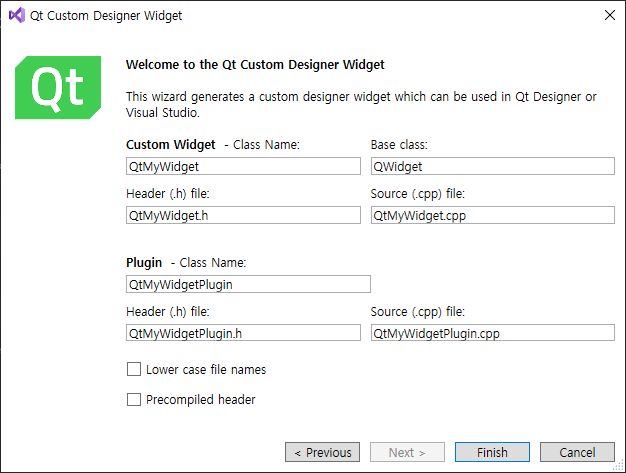Click the disabled Next button

point(407,452)
